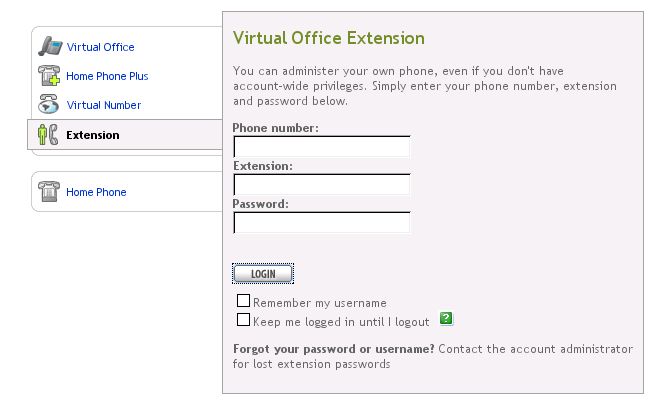The width and height of the screenshot is (650, 405).
Task: Open the Virtual Office text link
Action: [100, 47]
